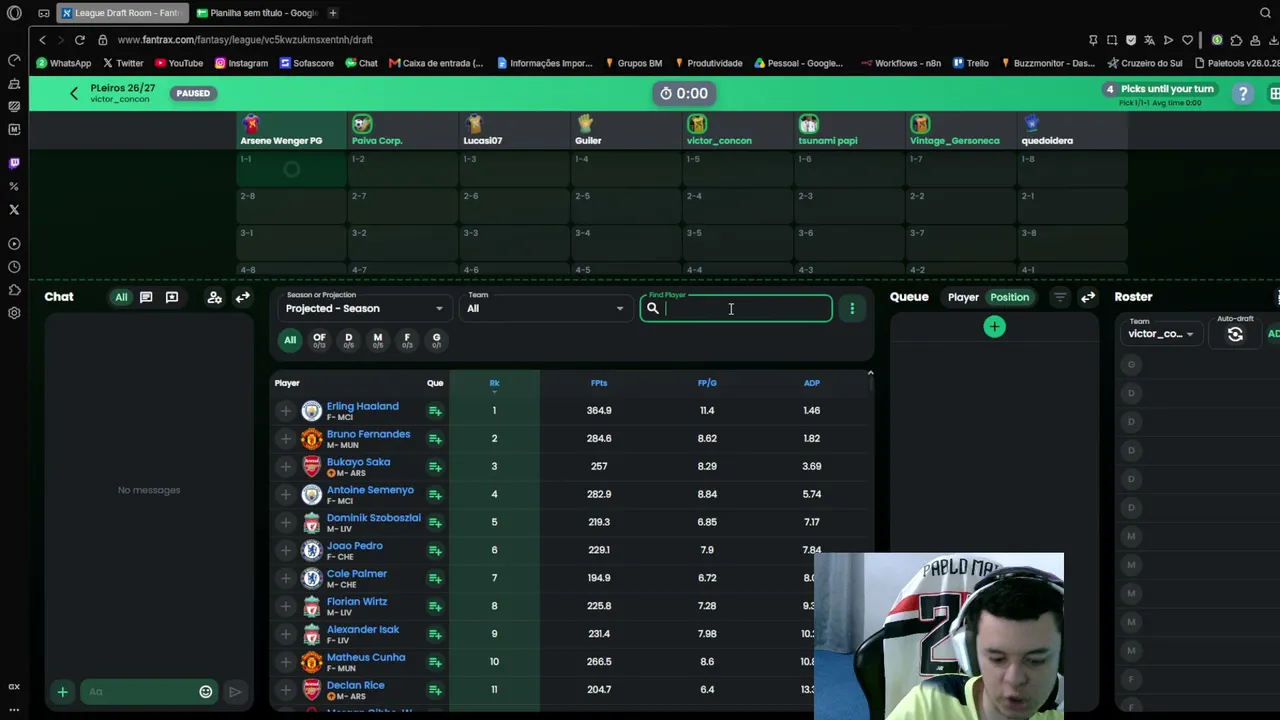Open Bruno Fernandes player link
This screenshot has height=720, width=1280.
(368, 434)
